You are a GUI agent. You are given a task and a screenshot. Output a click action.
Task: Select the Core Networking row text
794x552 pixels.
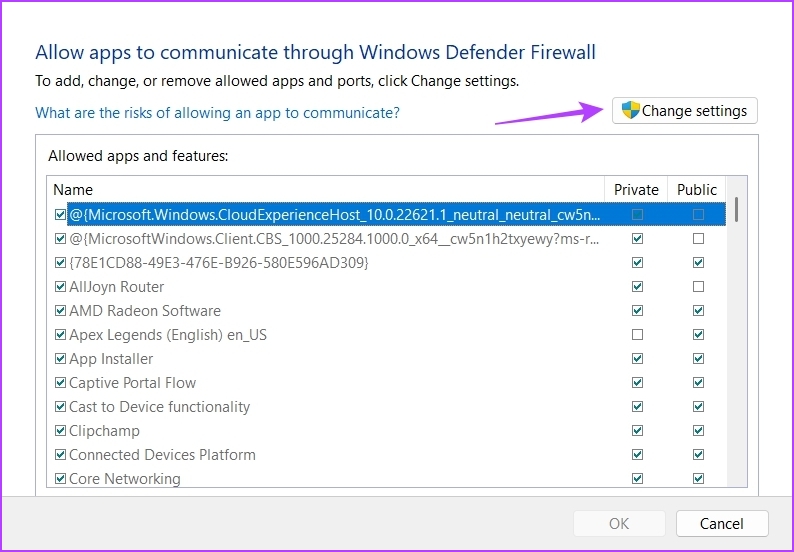coord(125,479)
